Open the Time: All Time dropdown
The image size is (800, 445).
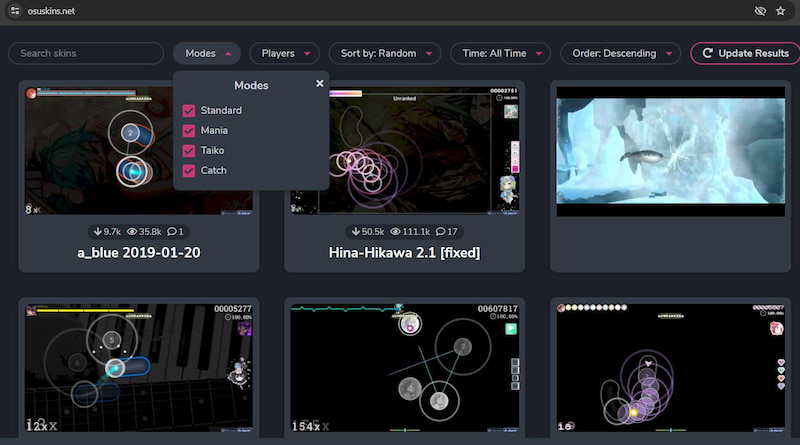(x=501, y=53)
